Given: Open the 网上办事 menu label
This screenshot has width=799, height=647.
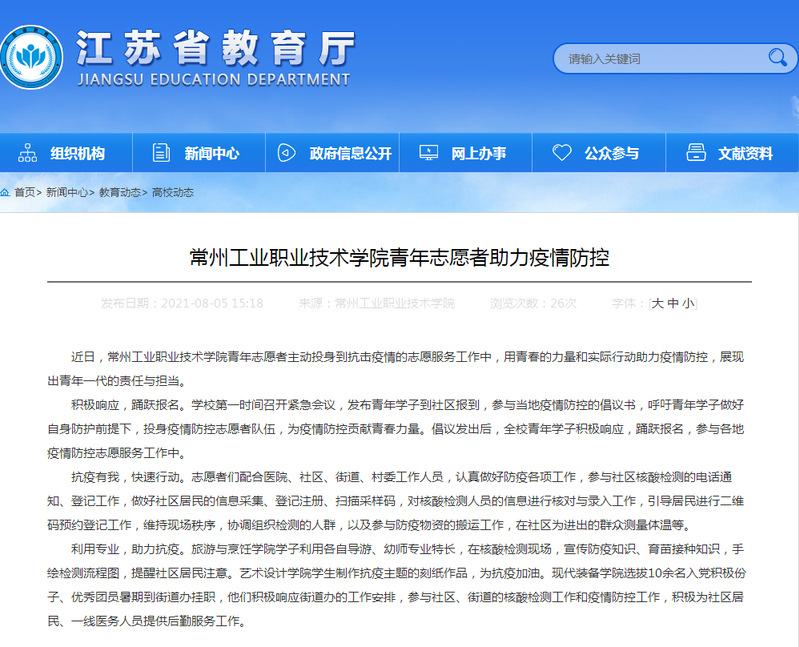Looking at the screenshot, I should point(478,153).
